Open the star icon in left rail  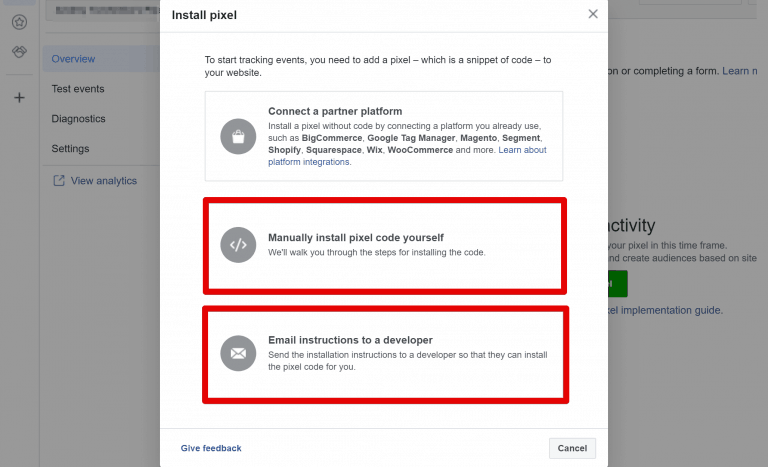click(x=19, y=21)
